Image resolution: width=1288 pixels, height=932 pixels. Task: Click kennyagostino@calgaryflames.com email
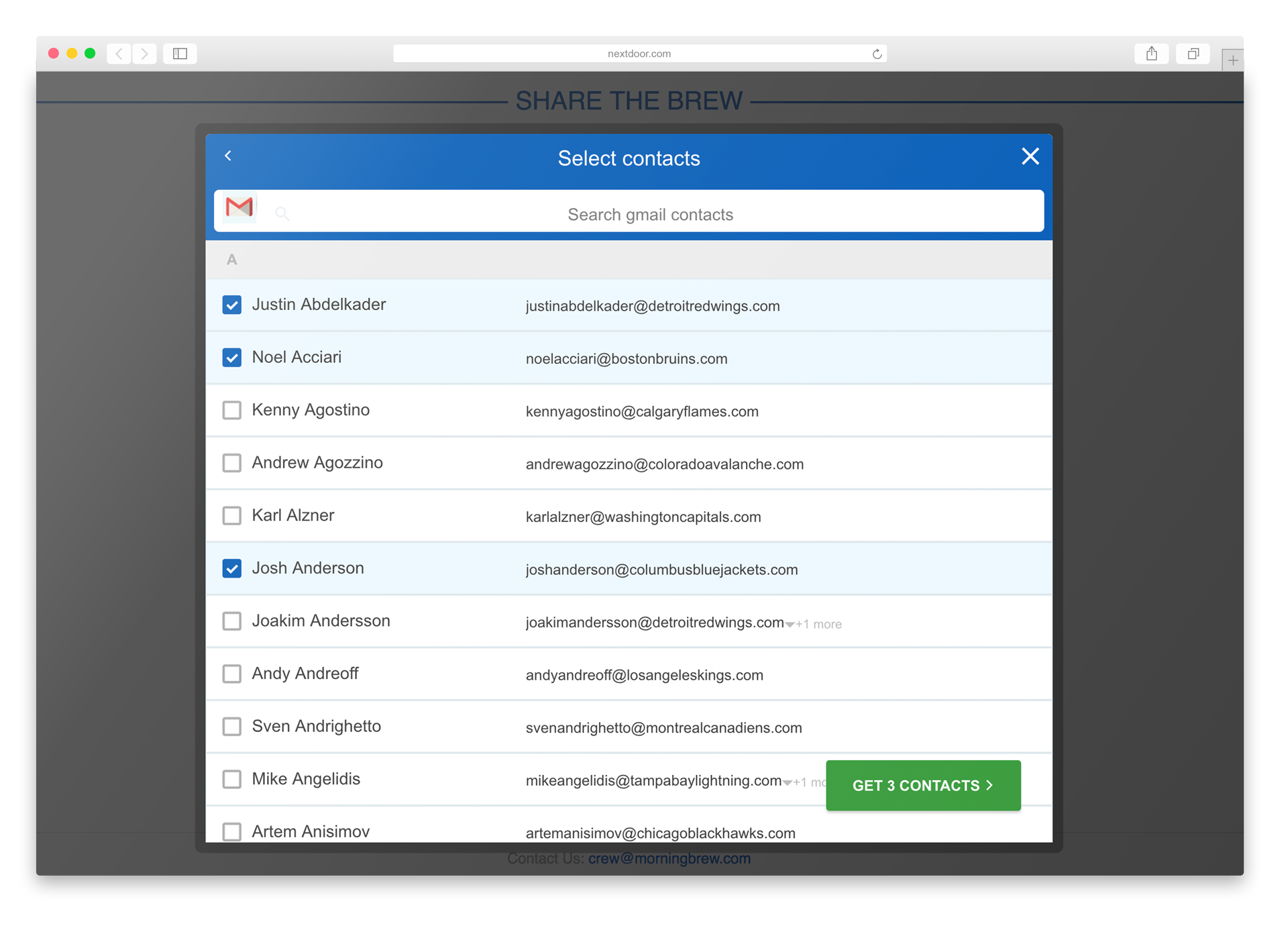tap(642, 411)
